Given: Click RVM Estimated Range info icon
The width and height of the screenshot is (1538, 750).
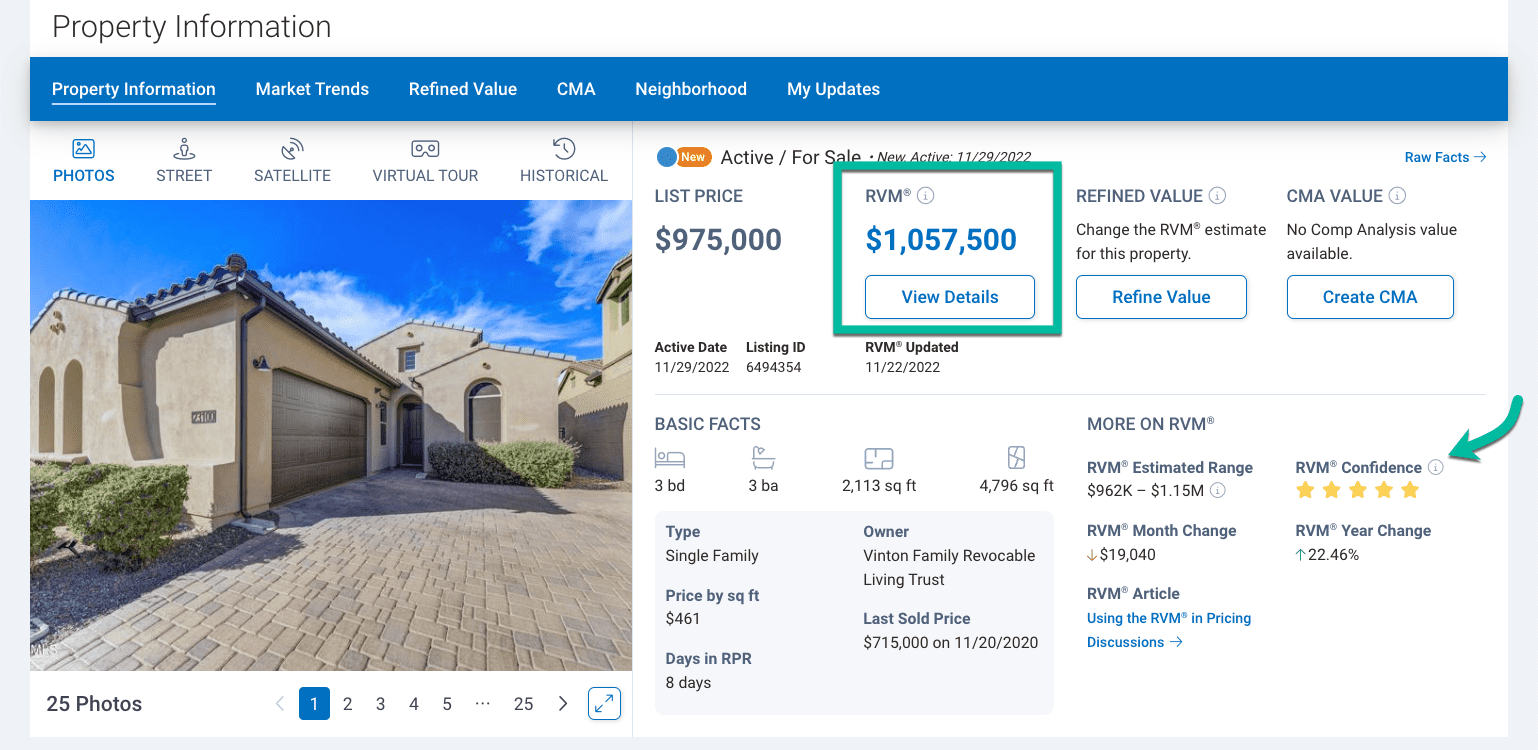Looking at the screenshot, I should 1218,490.
